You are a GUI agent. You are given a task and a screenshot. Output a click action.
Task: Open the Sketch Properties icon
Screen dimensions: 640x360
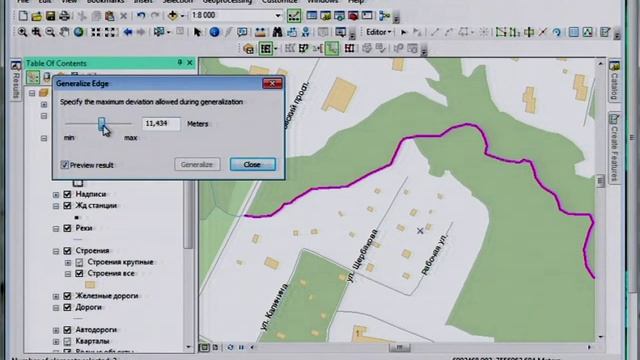coord(588,32)
